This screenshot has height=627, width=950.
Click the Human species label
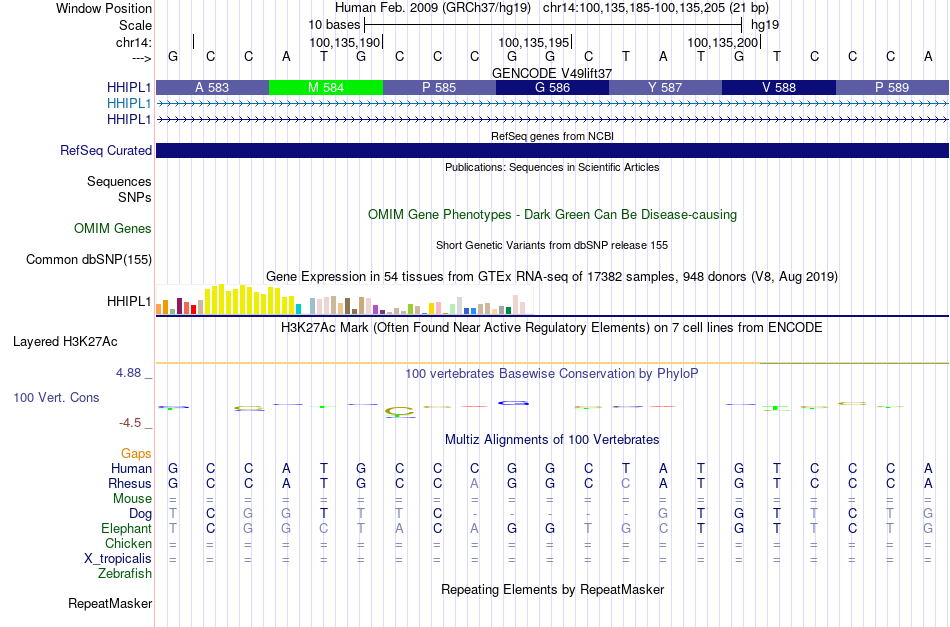coord(131,469)
